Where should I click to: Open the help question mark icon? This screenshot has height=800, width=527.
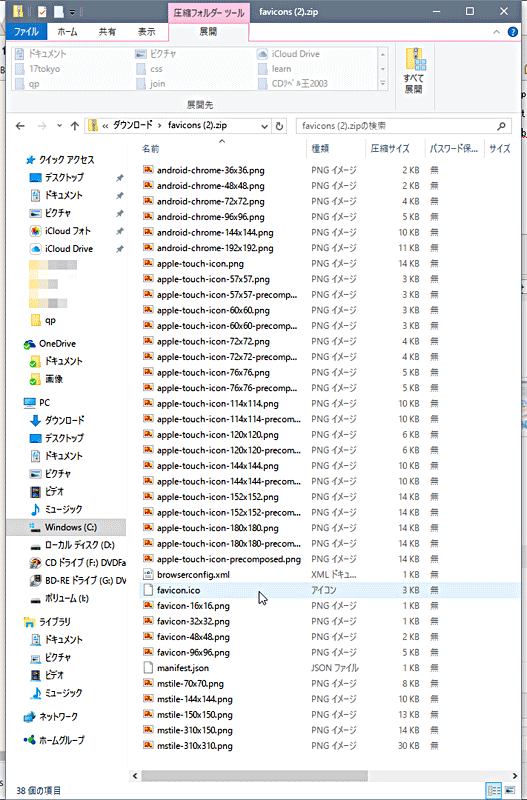513,32
